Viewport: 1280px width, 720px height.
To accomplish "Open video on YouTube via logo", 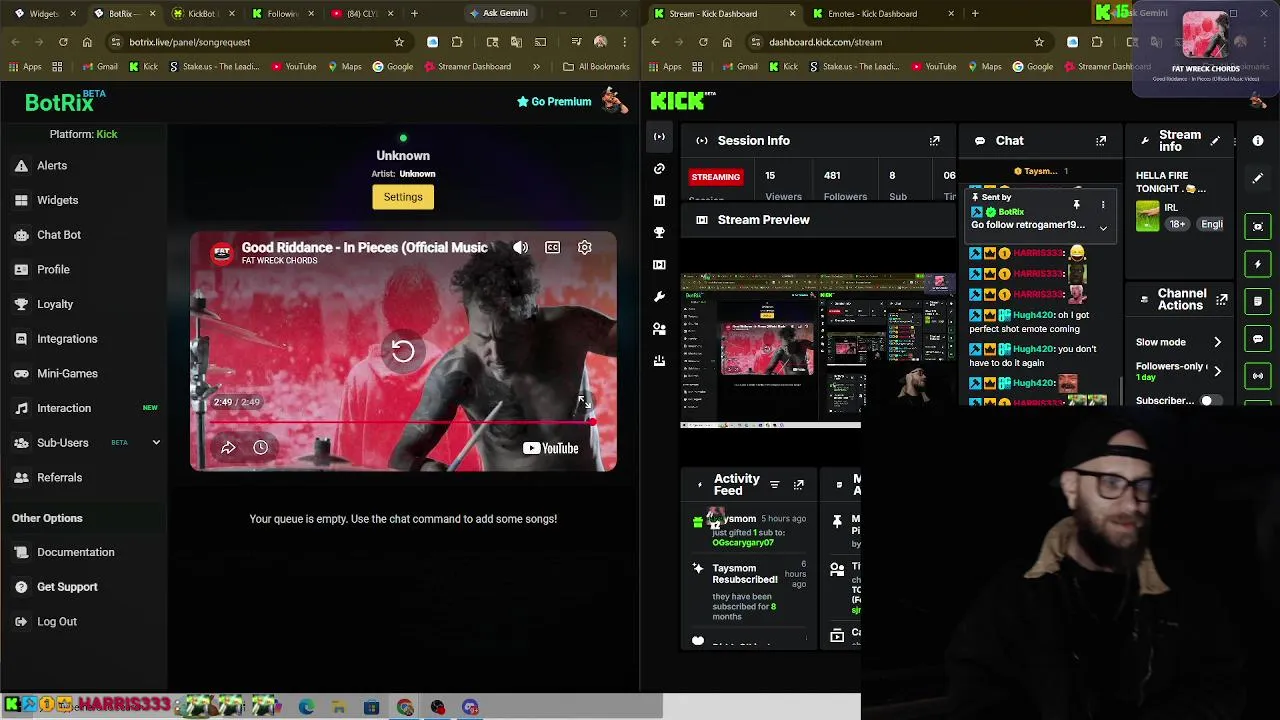I will pyautogui.click(x=550, y=448).
